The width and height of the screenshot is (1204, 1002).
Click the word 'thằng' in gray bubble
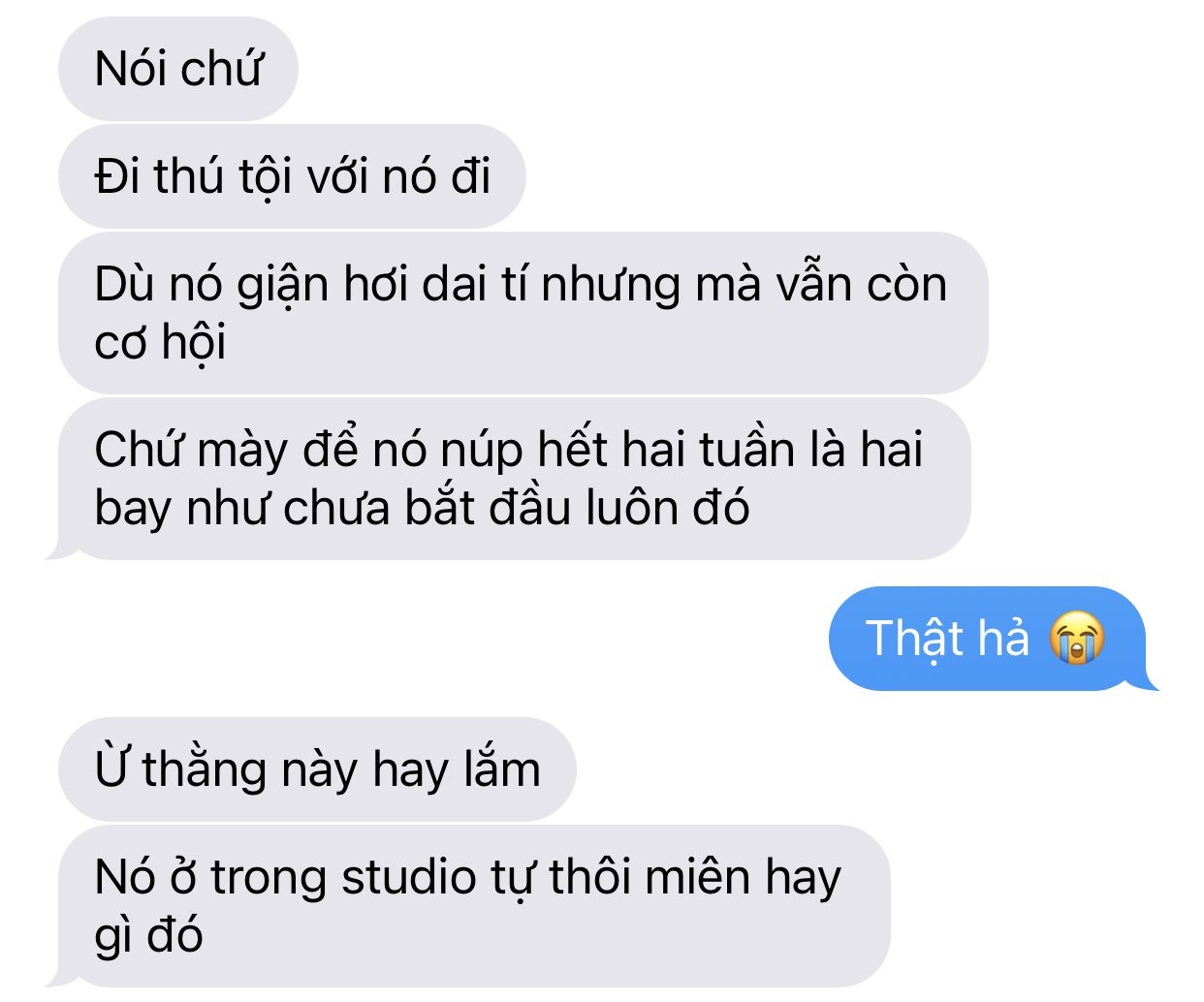pos(204,771)
